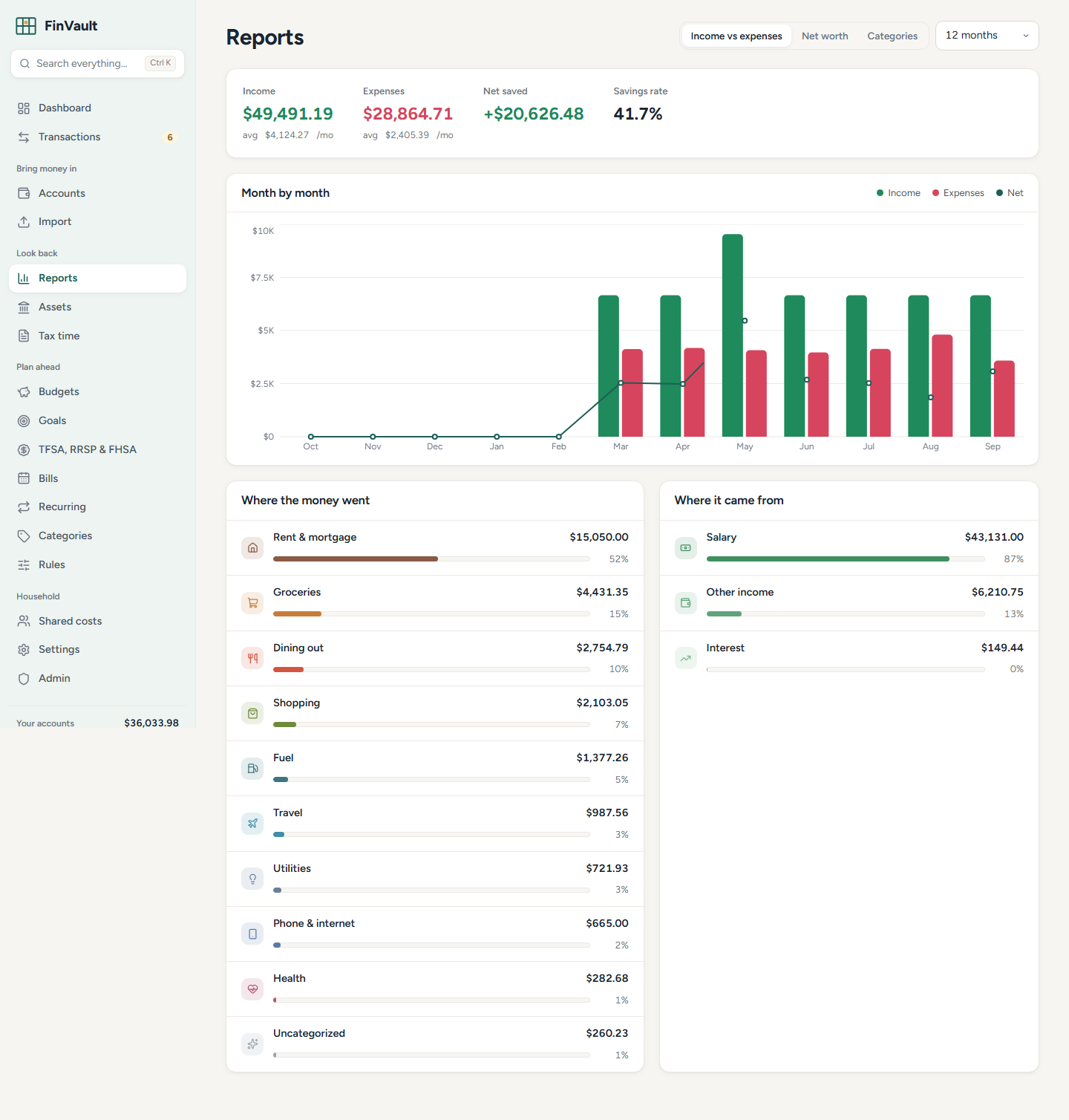Focus the Search everything field
The height and width of the screenshot is (1120, 1069).
click(x=97, y=64)
